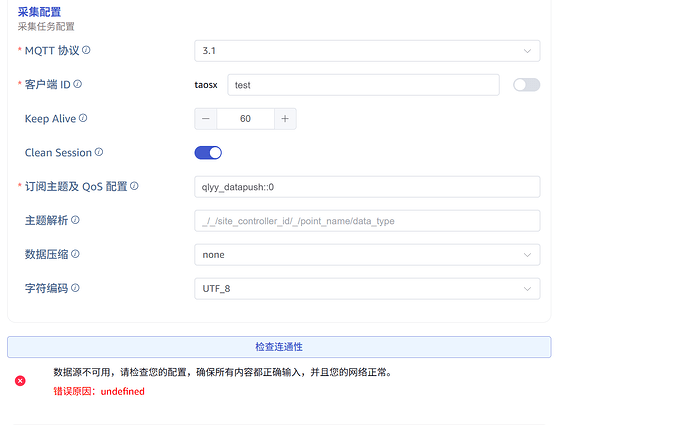Click the 主题解析 help icon
The width and height of the screenshot is (690, 425).
75,220
